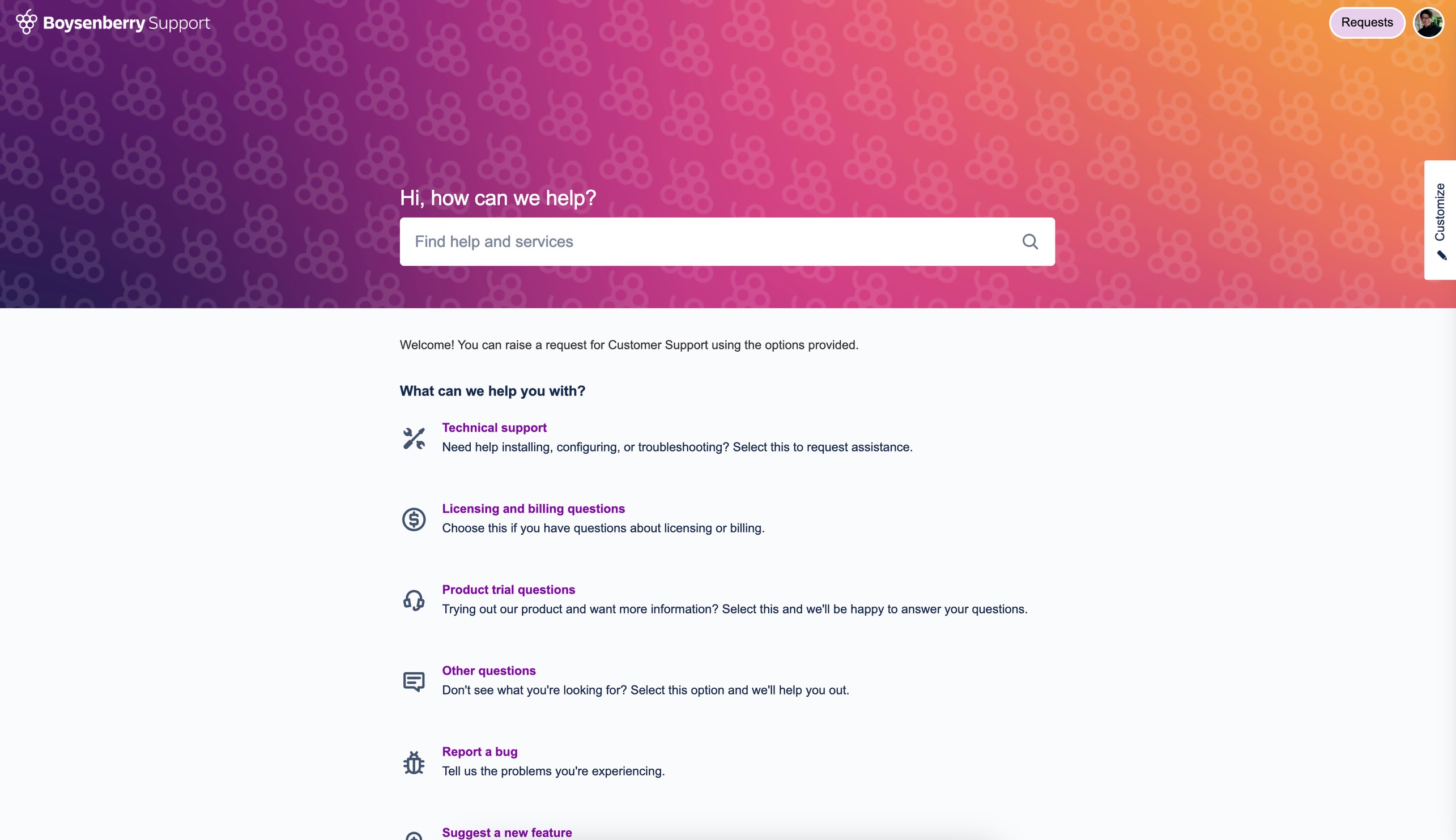Expand Licensing and billing questions link
1456x840 pixels.
coord(534,508)
